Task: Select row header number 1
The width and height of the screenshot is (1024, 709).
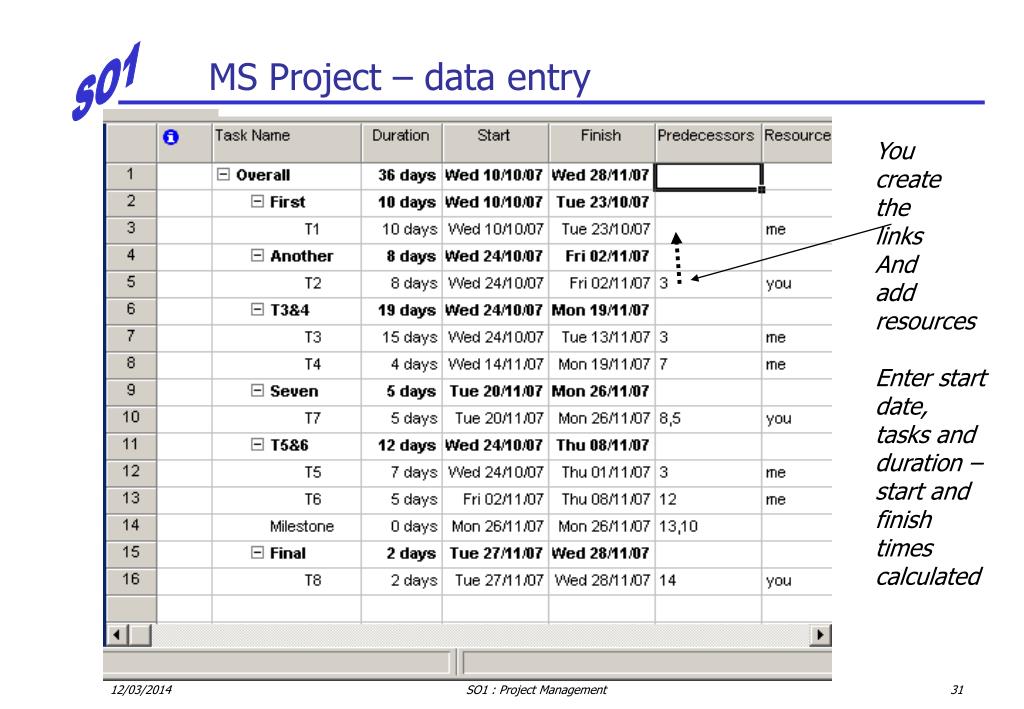Action: click(131, 174)
